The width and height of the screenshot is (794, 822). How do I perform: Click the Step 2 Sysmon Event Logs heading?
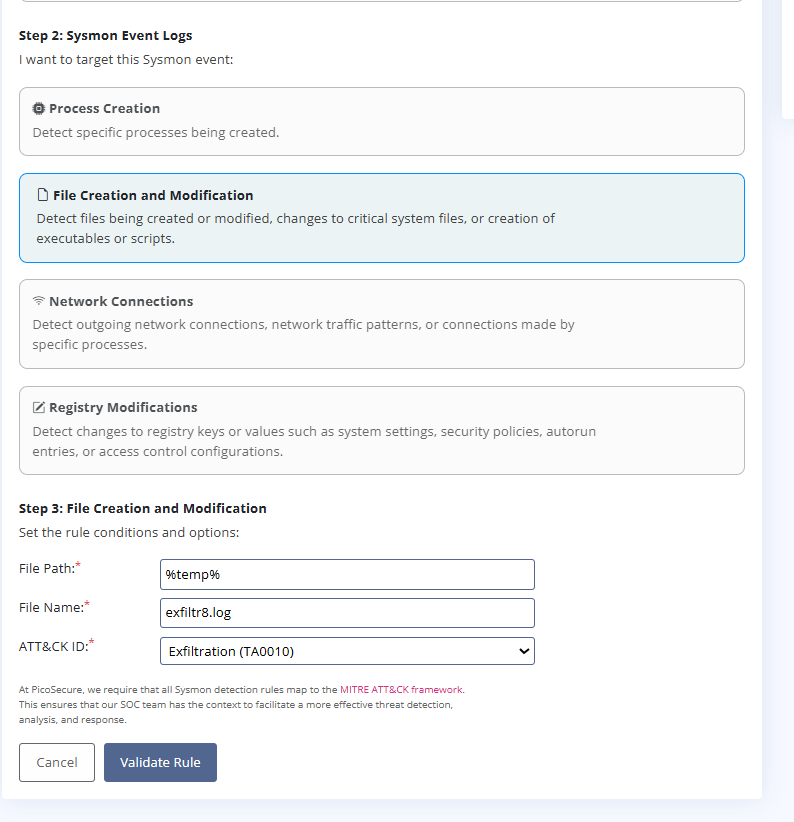106,36
